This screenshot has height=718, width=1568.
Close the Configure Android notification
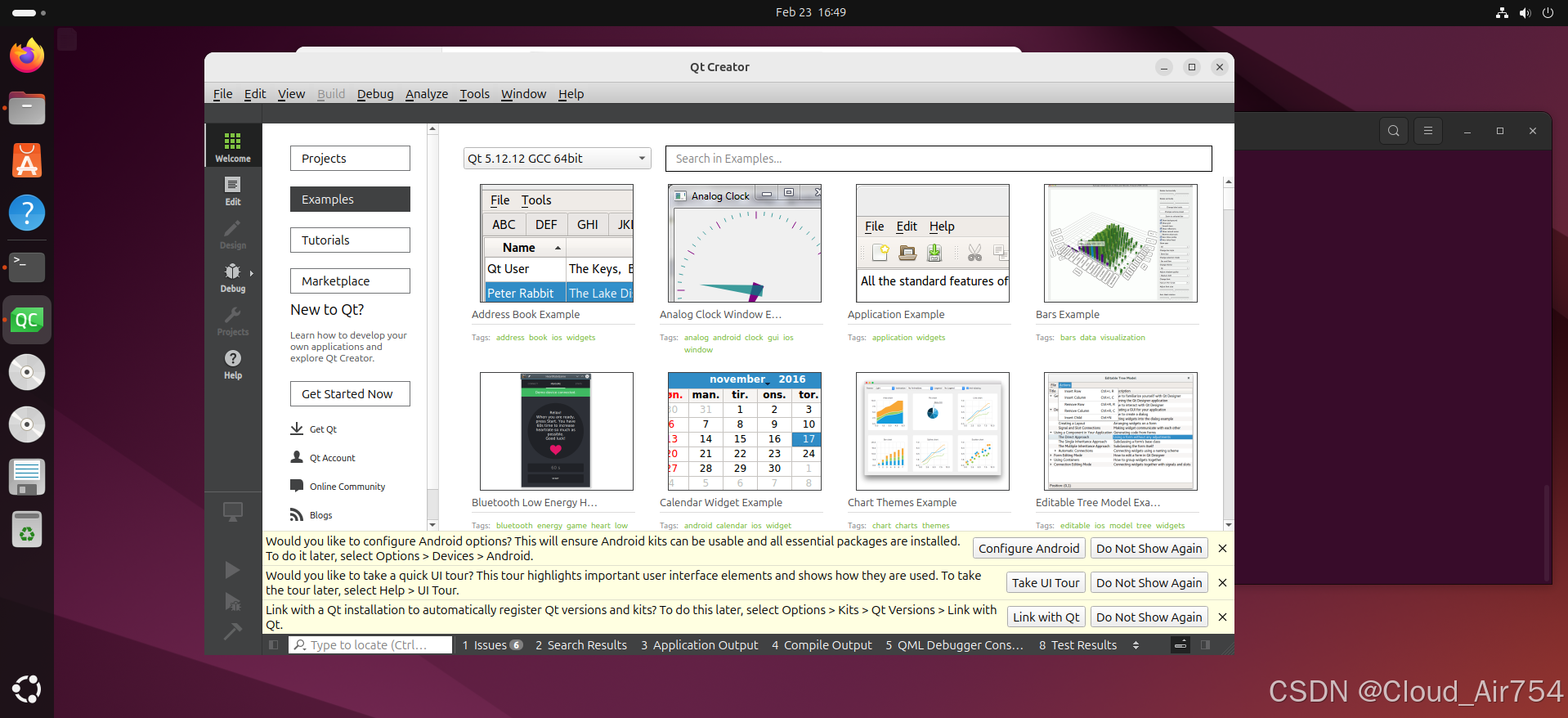[1222, 549]
